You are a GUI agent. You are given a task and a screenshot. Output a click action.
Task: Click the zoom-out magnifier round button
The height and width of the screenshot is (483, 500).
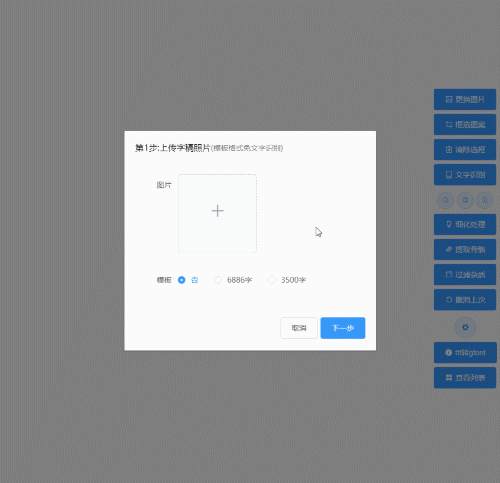(445, 200)
